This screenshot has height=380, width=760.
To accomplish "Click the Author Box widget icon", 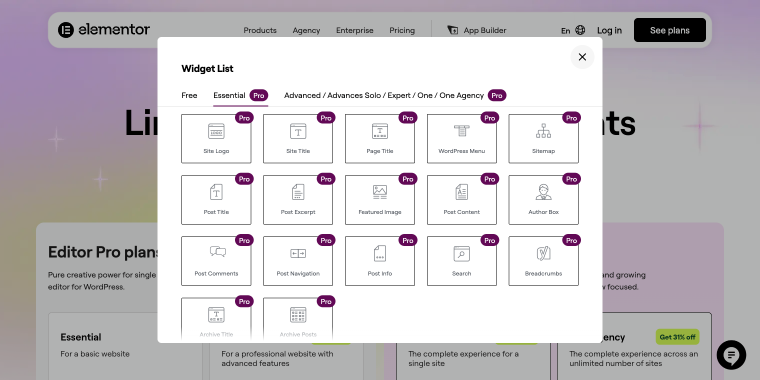I will click(543, 192).
